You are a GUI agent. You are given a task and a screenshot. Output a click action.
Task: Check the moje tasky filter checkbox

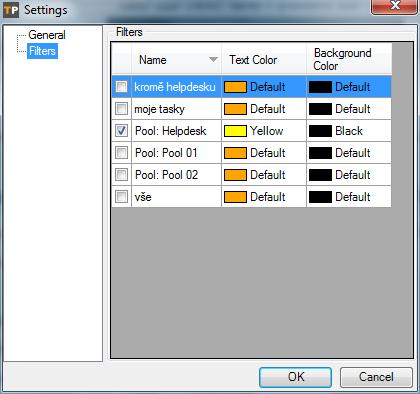click(121, 109)
